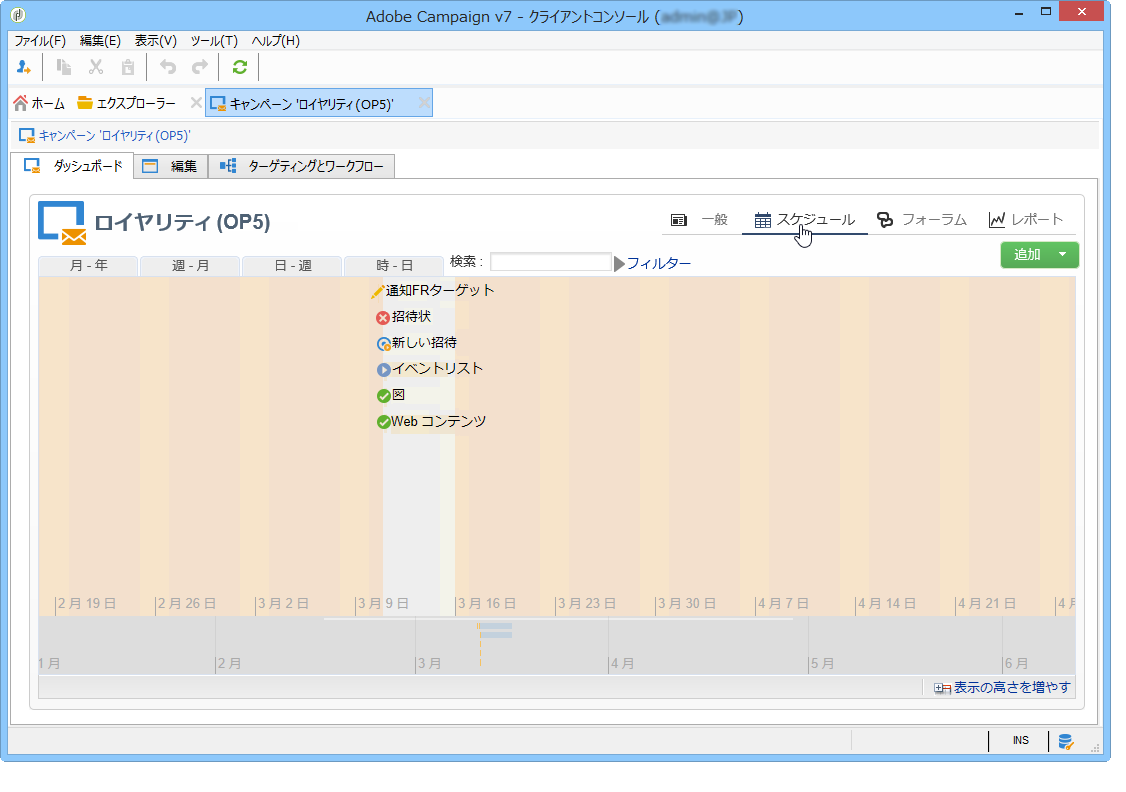Screen dimensions: 1126x792
Task: Select the 通知FRターゲット item
Action: pos(440,290)
